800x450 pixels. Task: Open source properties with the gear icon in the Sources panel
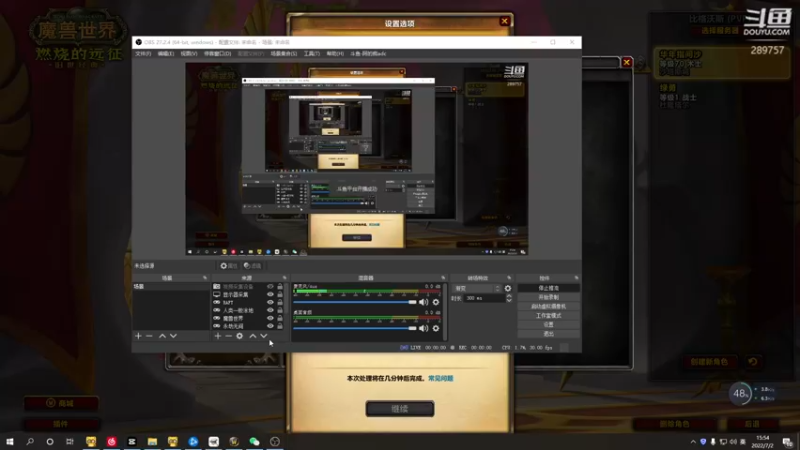click(239, 336)
